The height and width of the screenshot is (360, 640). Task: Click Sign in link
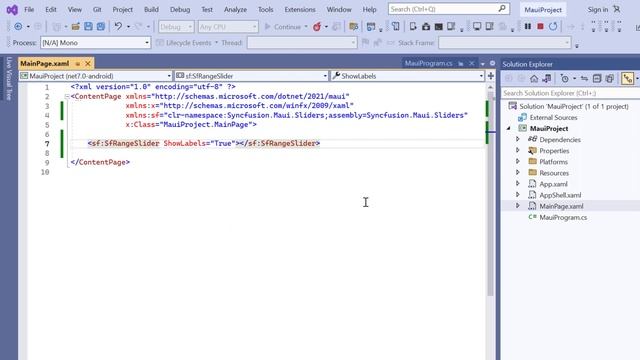click(x=598, y=9)
